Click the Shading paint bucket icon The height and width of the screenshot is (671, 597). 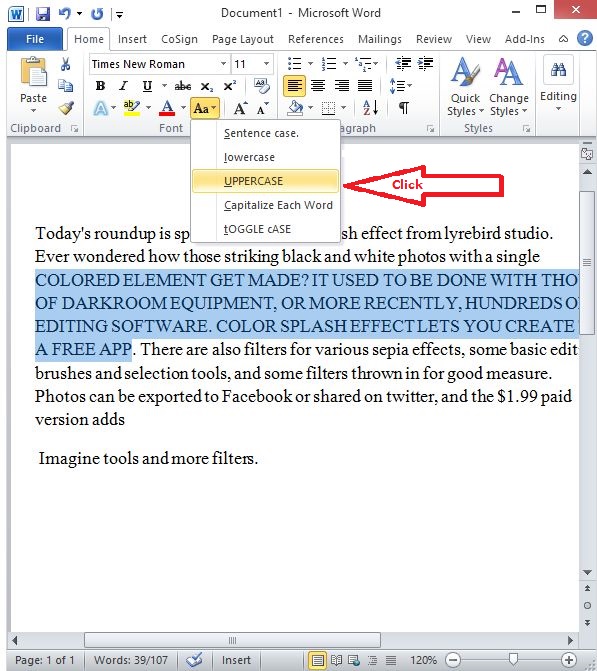[295, 108]
